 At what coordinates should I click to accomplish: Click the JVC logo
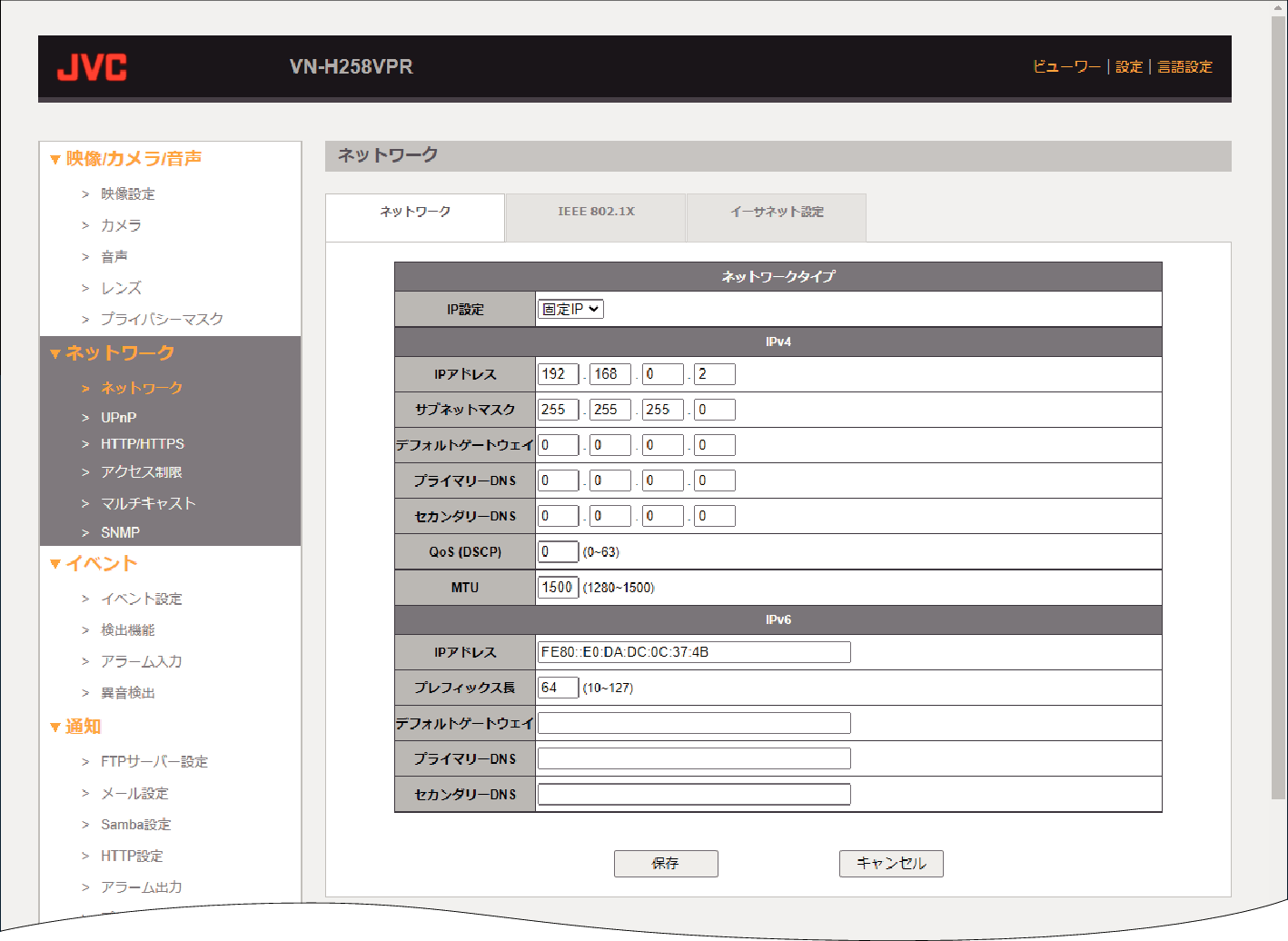92,67
